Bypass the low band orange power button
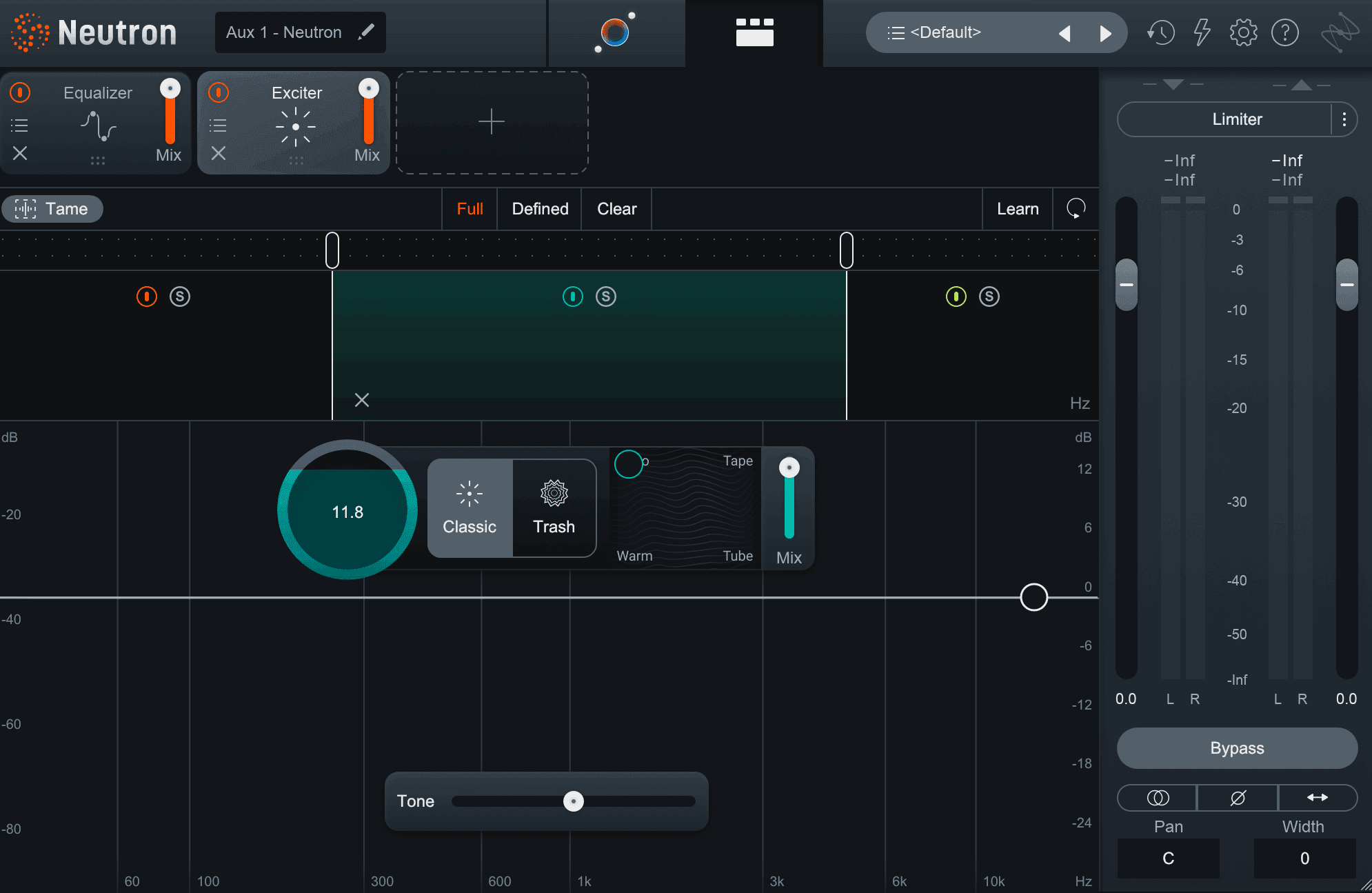Screen dimensions: 1372x893 pos(147,297)
